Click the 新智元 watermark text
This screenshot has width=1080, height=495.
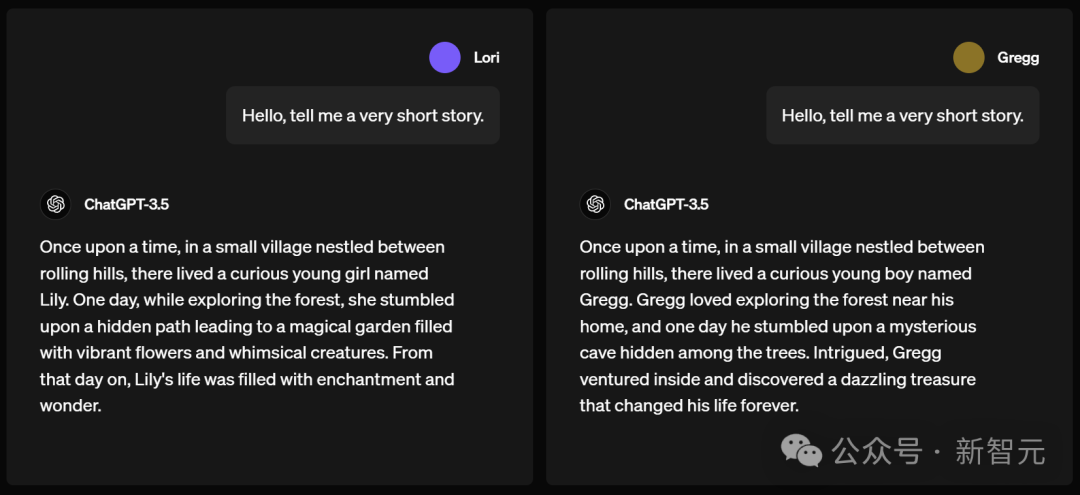1000,452
